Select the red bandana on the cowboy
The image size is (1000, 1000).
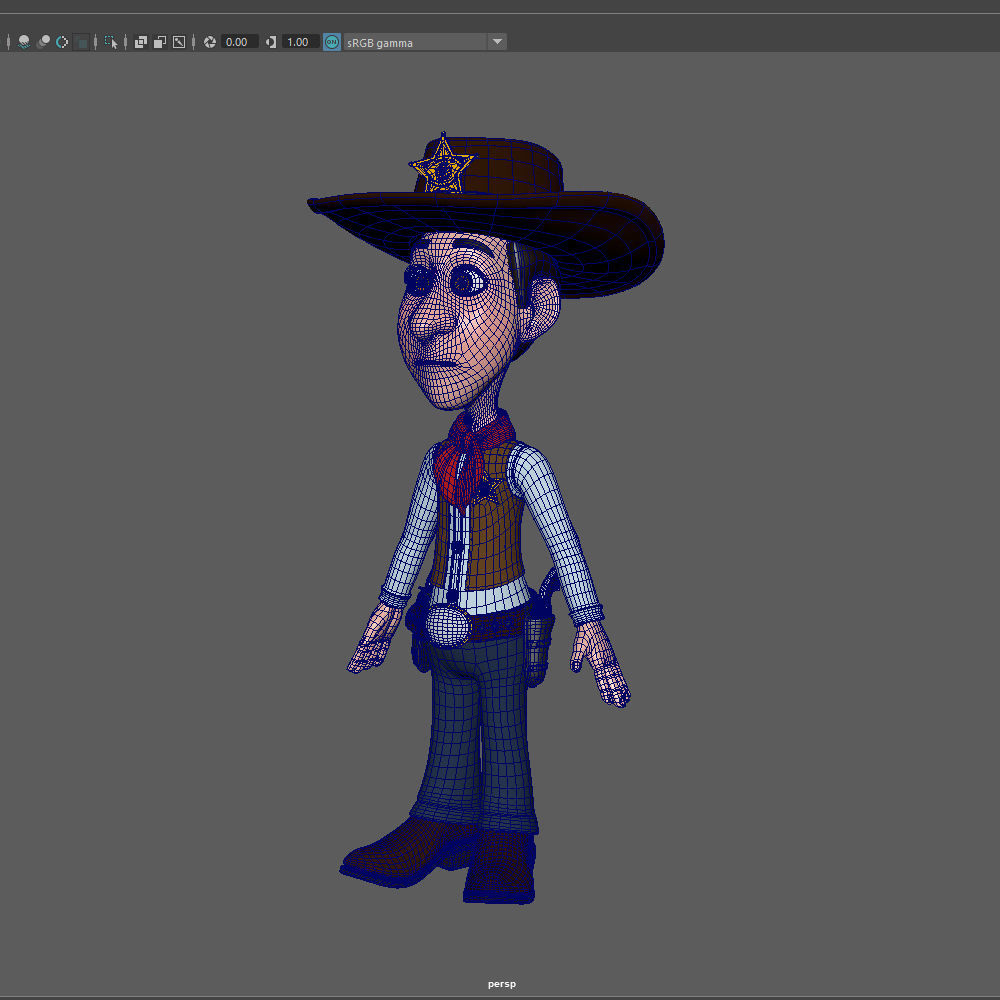click(x=471, y=459)
